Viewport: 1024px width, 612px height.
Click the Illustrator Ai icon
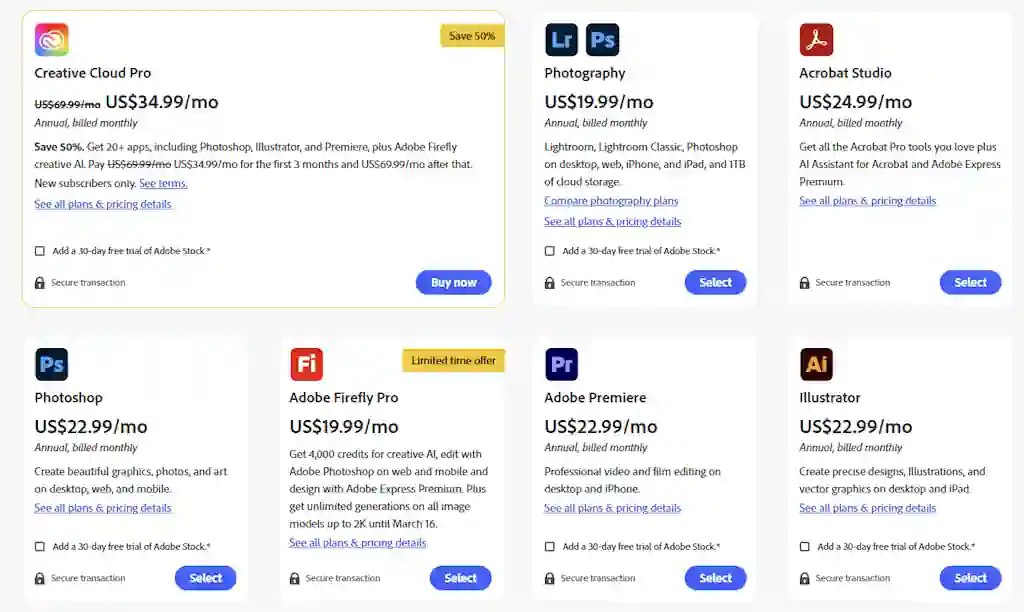pos(816,364)
